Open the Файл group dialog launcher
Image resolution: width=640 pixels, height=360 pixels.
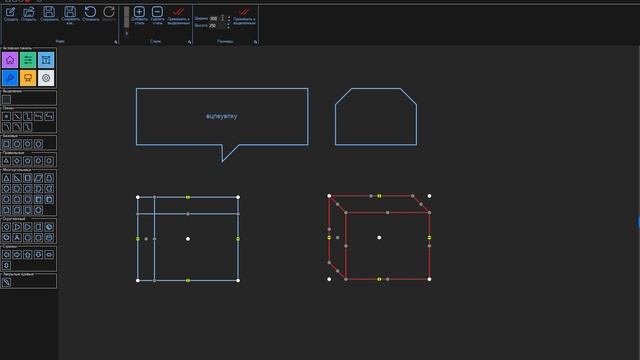[116, 42]
